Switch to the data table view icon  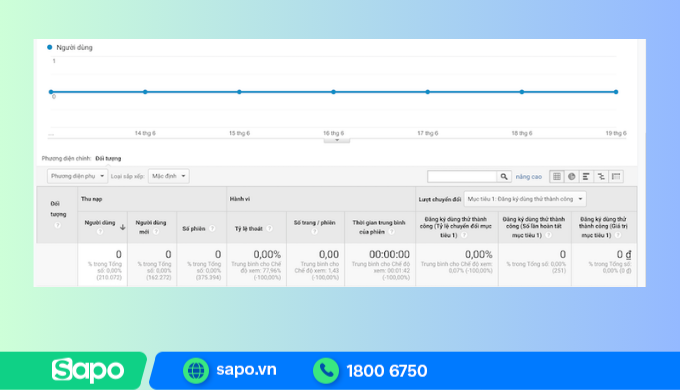557,177
